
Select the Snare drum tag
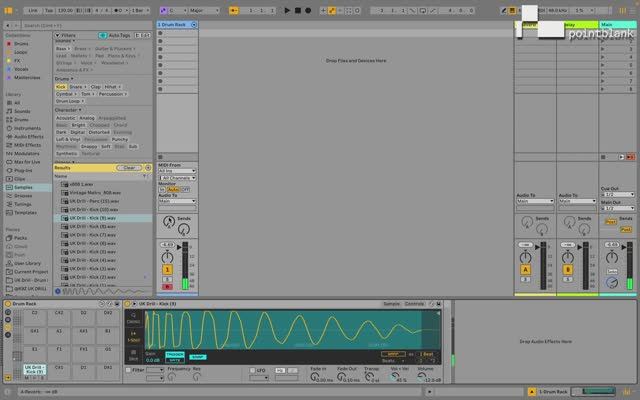77,87
